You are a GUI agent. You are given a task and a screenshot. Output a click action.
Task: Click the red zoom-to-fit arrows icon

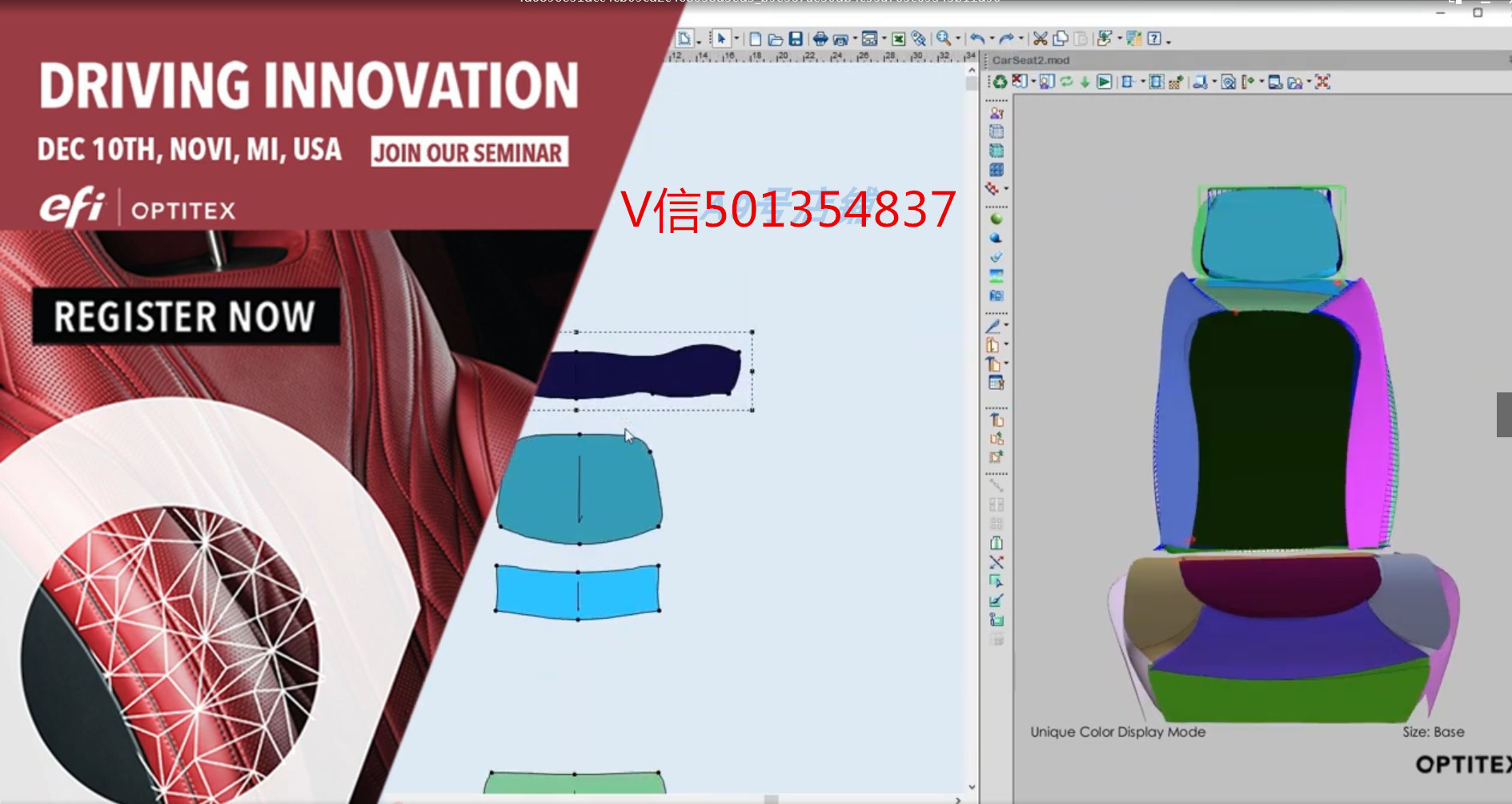click(1322, 82)
